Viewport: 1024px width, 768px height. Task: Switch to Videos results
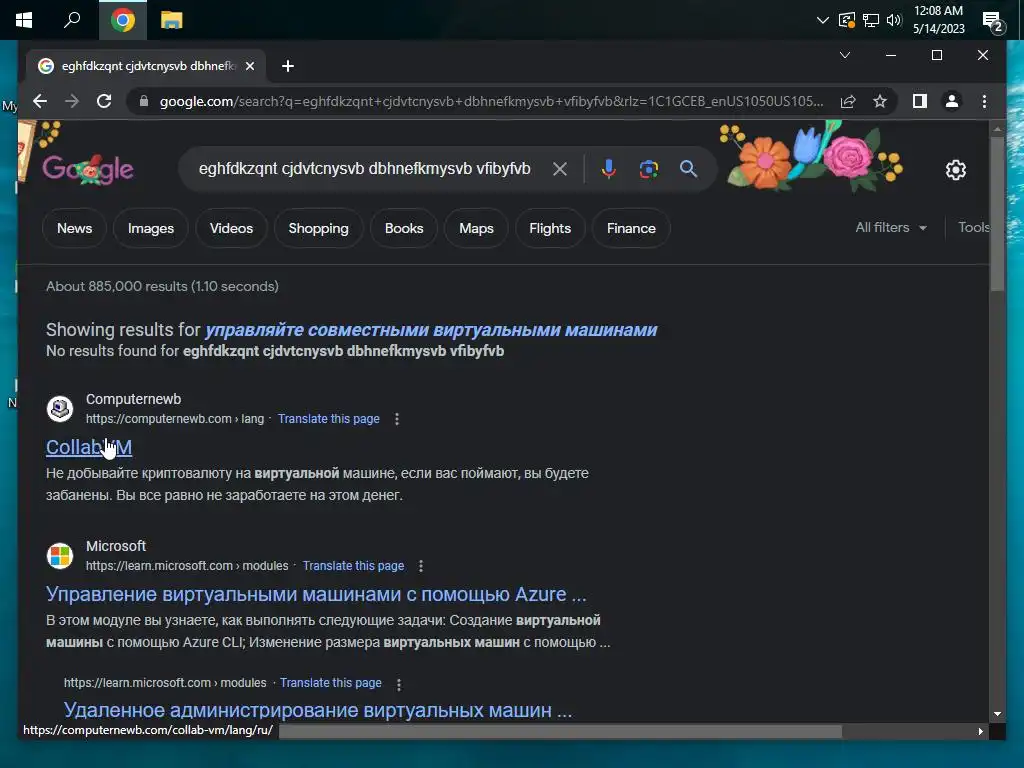coord(231,228)
